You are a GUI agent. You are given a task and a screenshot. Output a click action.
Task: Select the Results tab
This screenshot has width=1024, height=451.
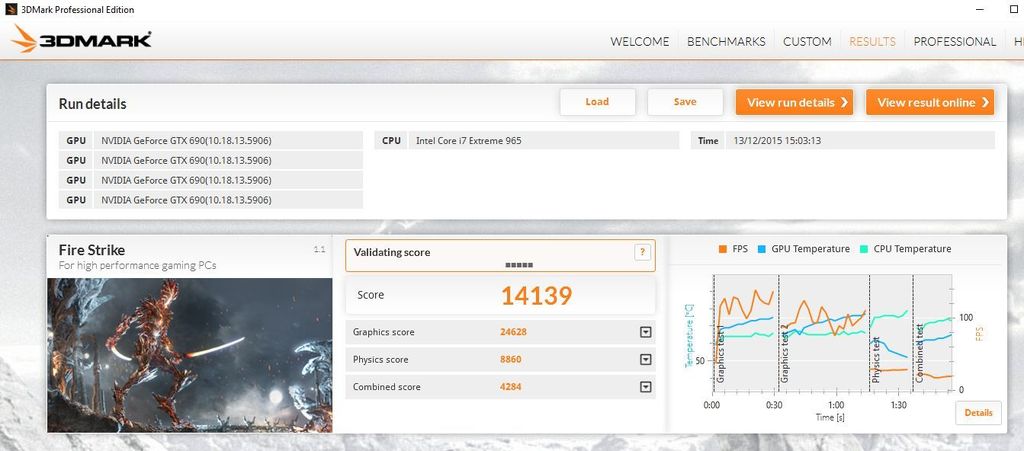(872, 42)
